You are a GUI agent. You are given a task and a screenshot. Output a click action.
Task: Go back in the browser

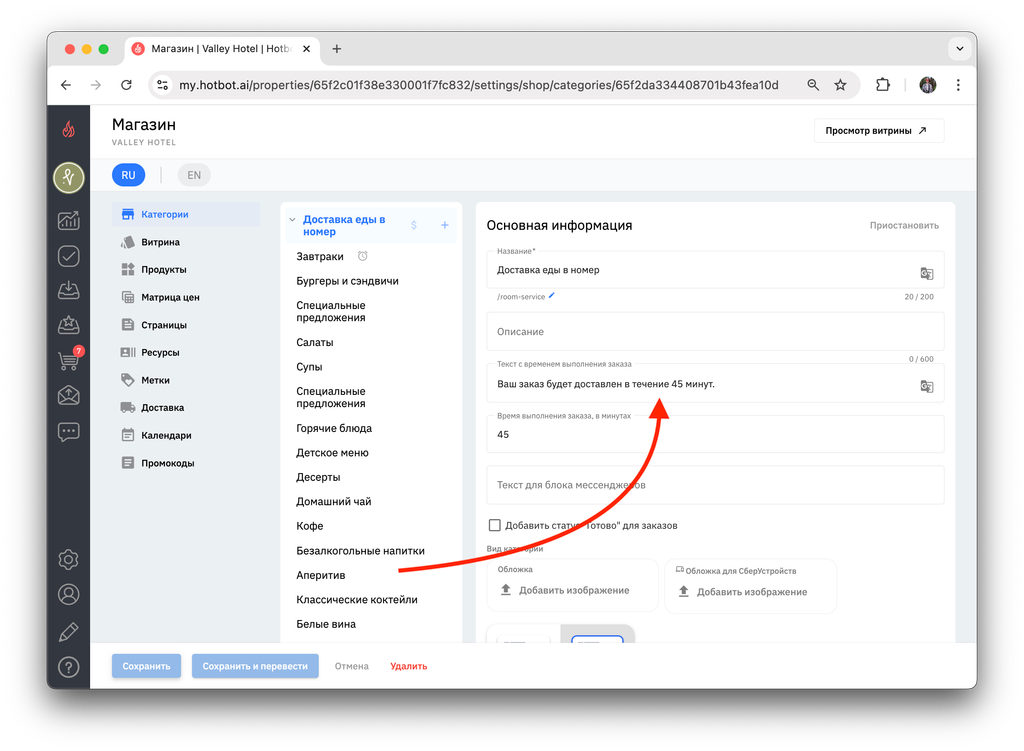pyautogui.click(x=66, y=85)
